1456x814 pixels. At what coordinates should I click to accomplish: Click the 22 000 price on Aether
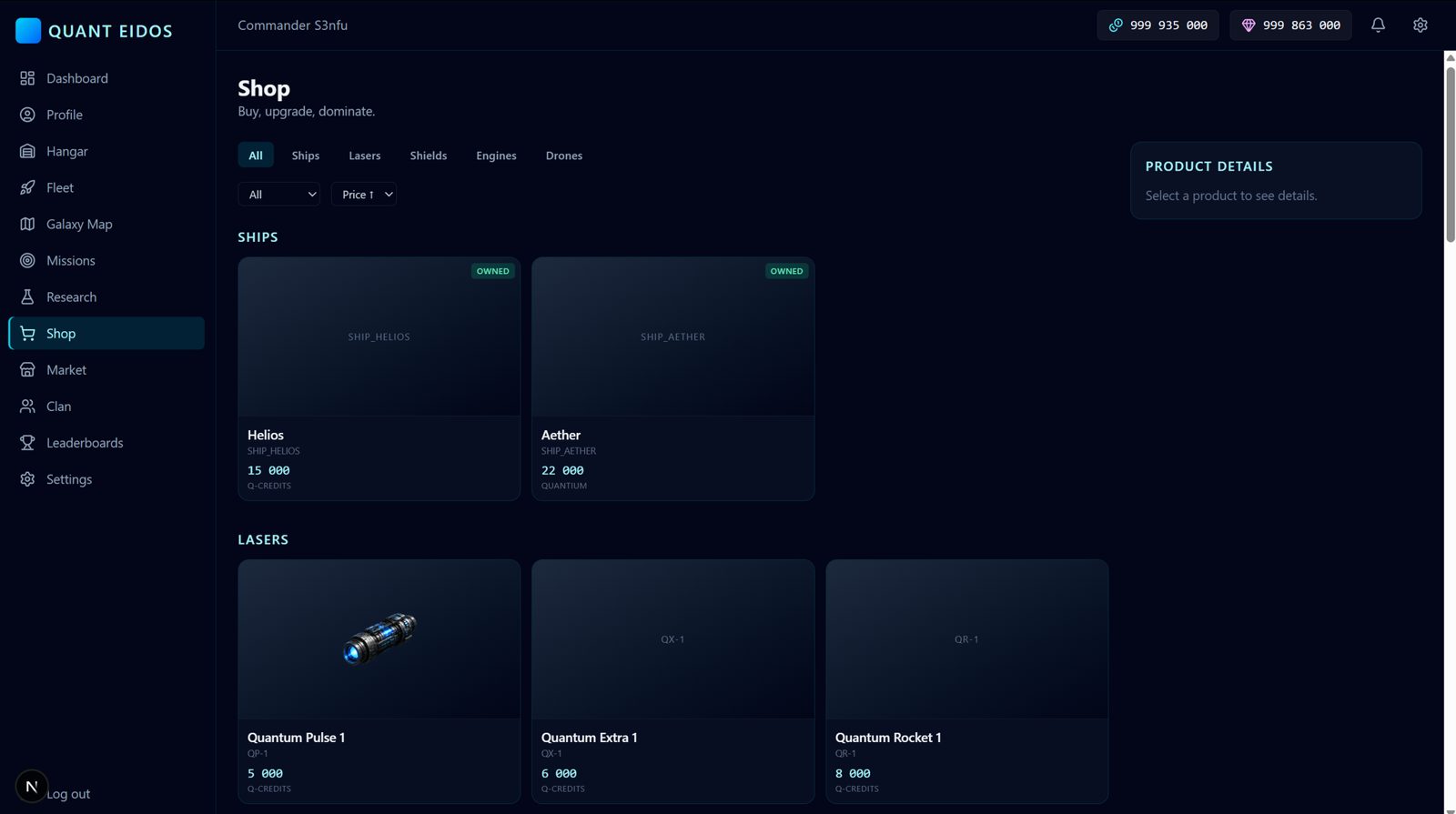(x=562, y=470)
